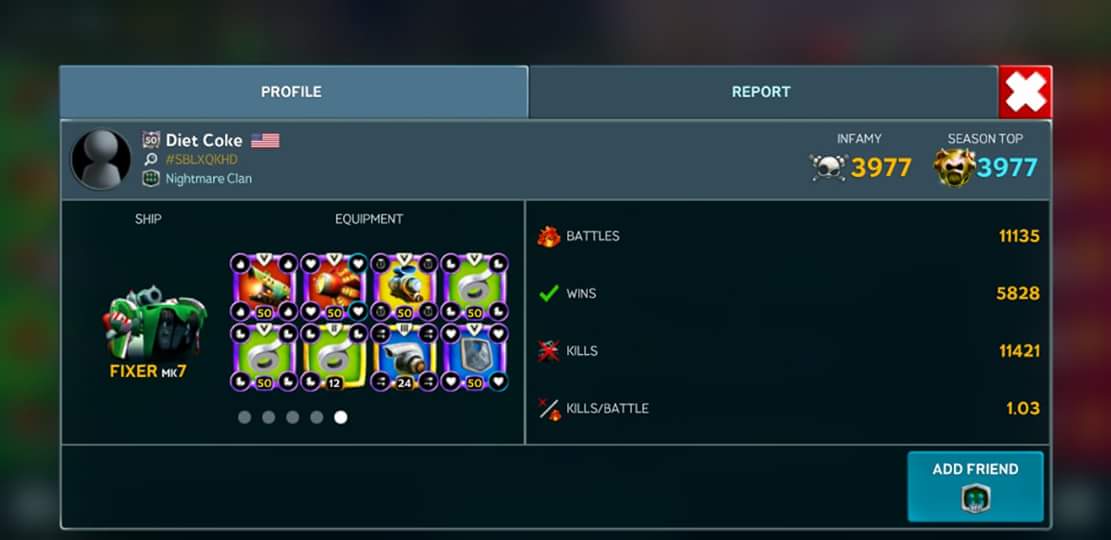The height and width of the screenshot is (540, 1111).
Task: Tap the red explosive cannon with heart perks
Action: tap(334, 287)
